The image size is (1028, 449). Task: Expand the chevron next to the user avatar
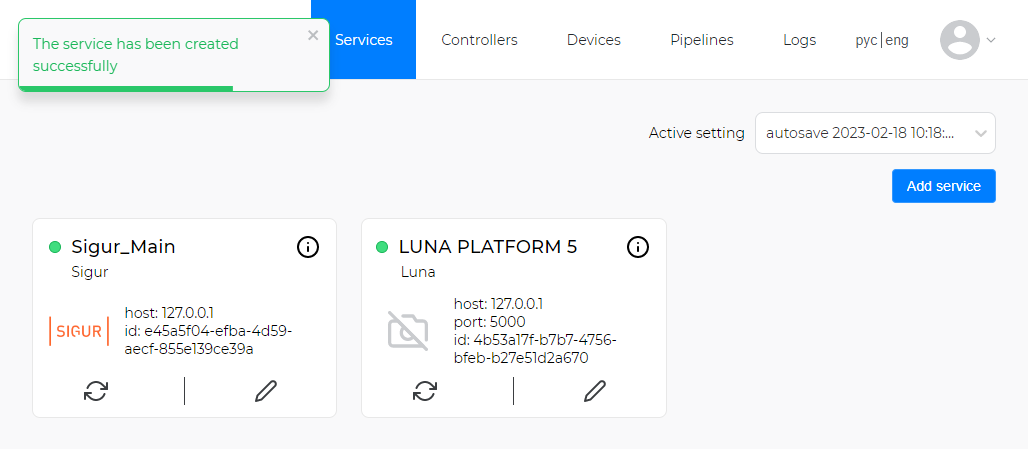click(x=991, y=40)
